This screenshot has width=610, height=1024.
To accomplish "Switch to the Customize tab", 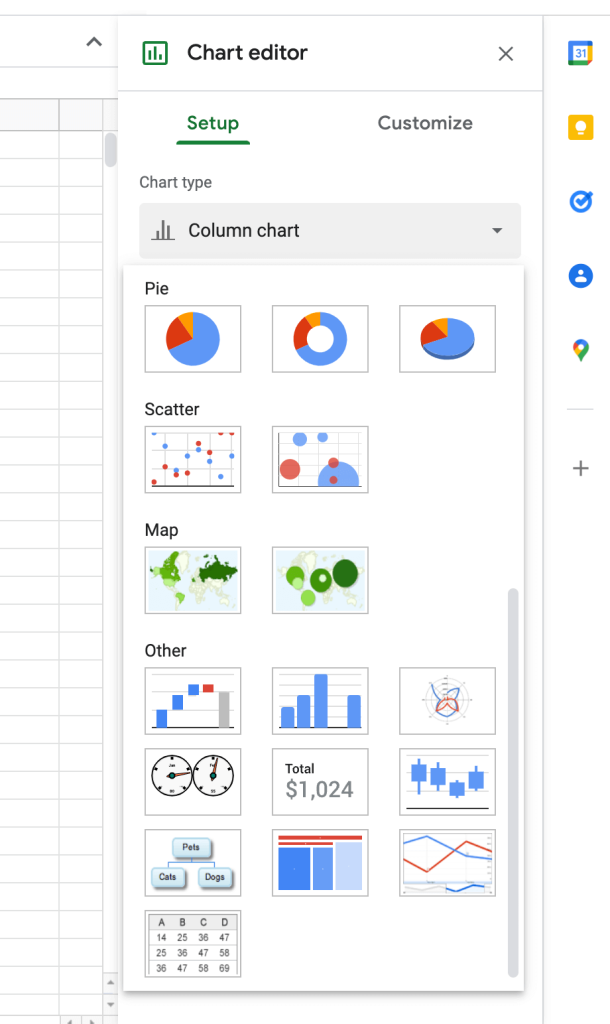I will point(425,123).
